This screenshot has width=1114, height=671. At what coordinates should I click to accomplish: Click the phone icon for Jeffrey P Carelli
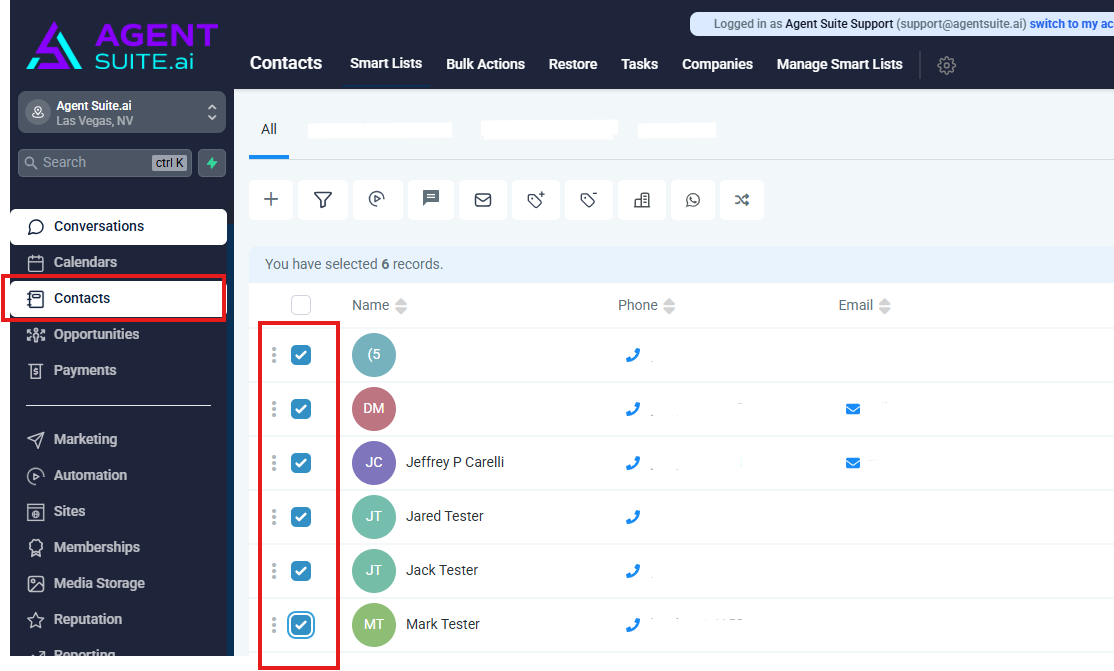[633, 463]
